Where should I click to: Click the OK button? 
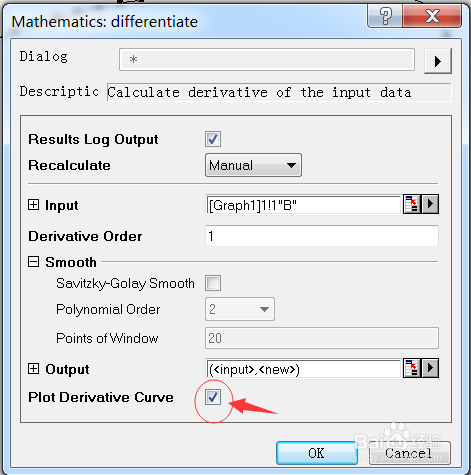coord(316,453)
